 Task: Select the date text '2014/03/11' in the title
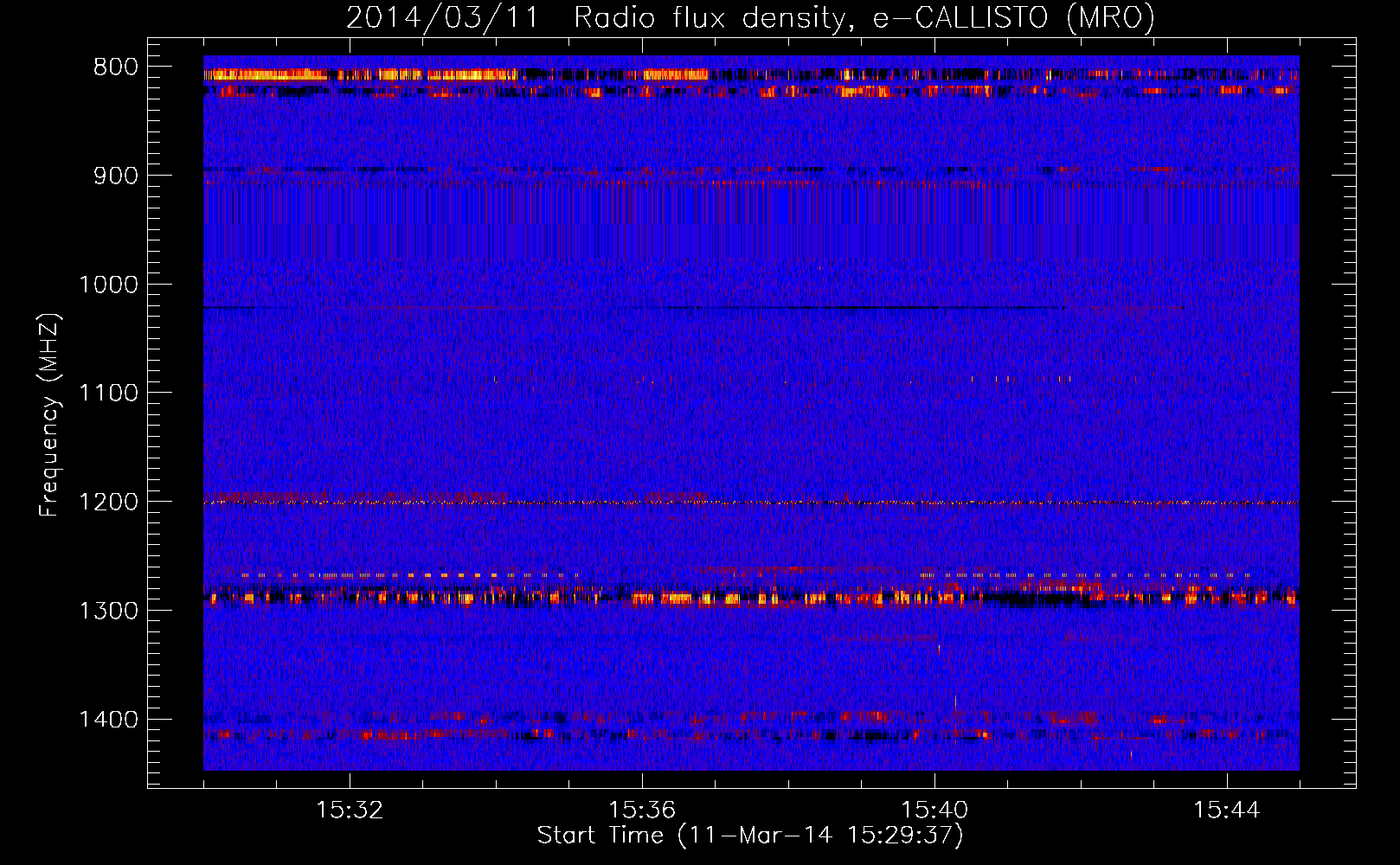pos(443,17)
